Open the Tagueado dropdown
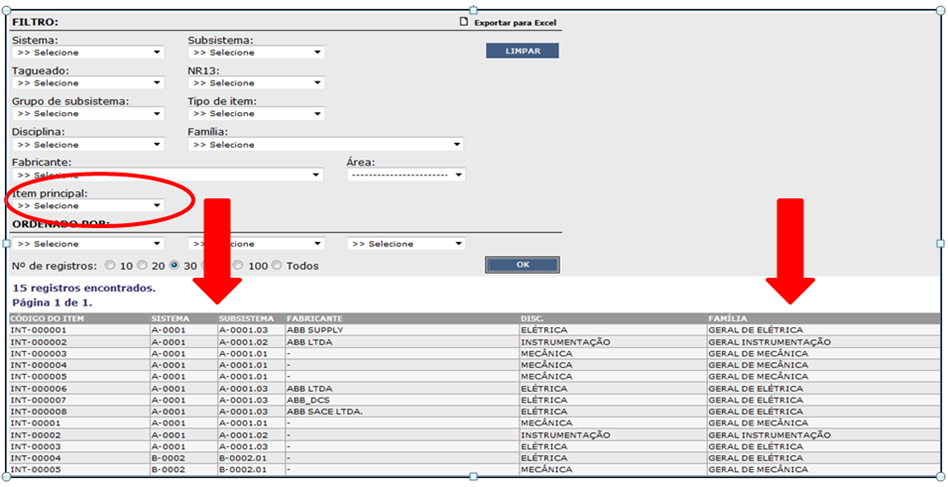This screenshot has width=948, height=487. (87, 83)
